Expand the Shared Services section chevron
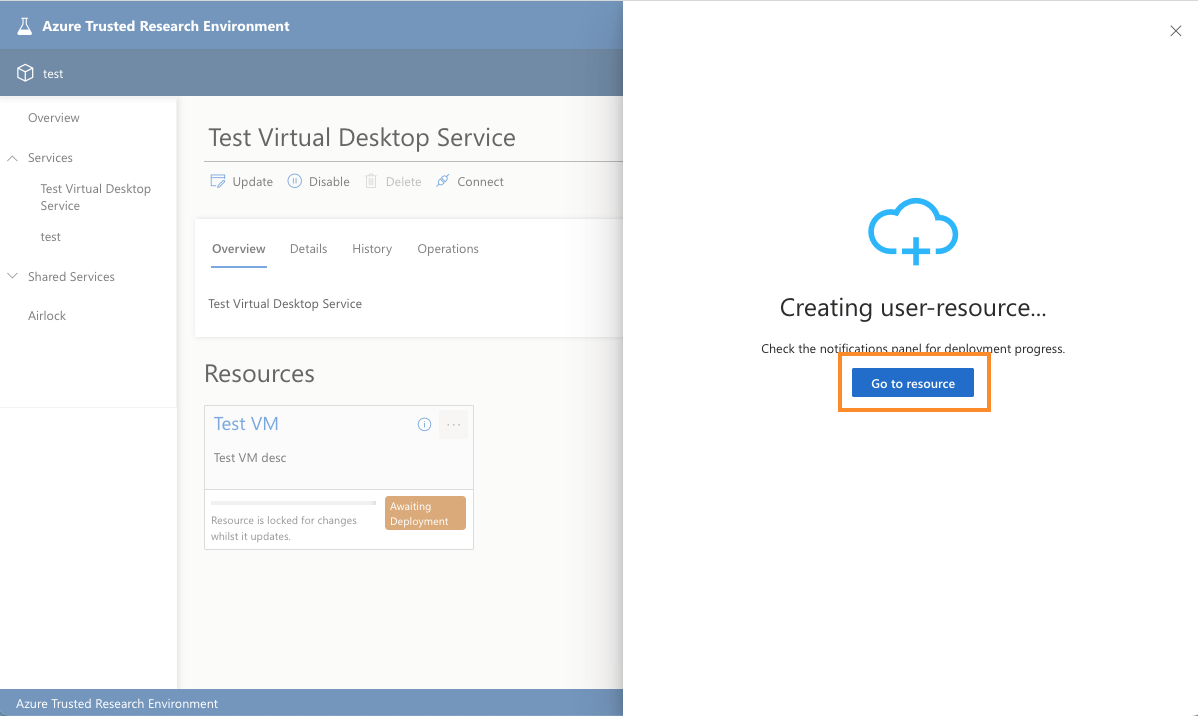The image size is (1198, 716). (13, 277)
